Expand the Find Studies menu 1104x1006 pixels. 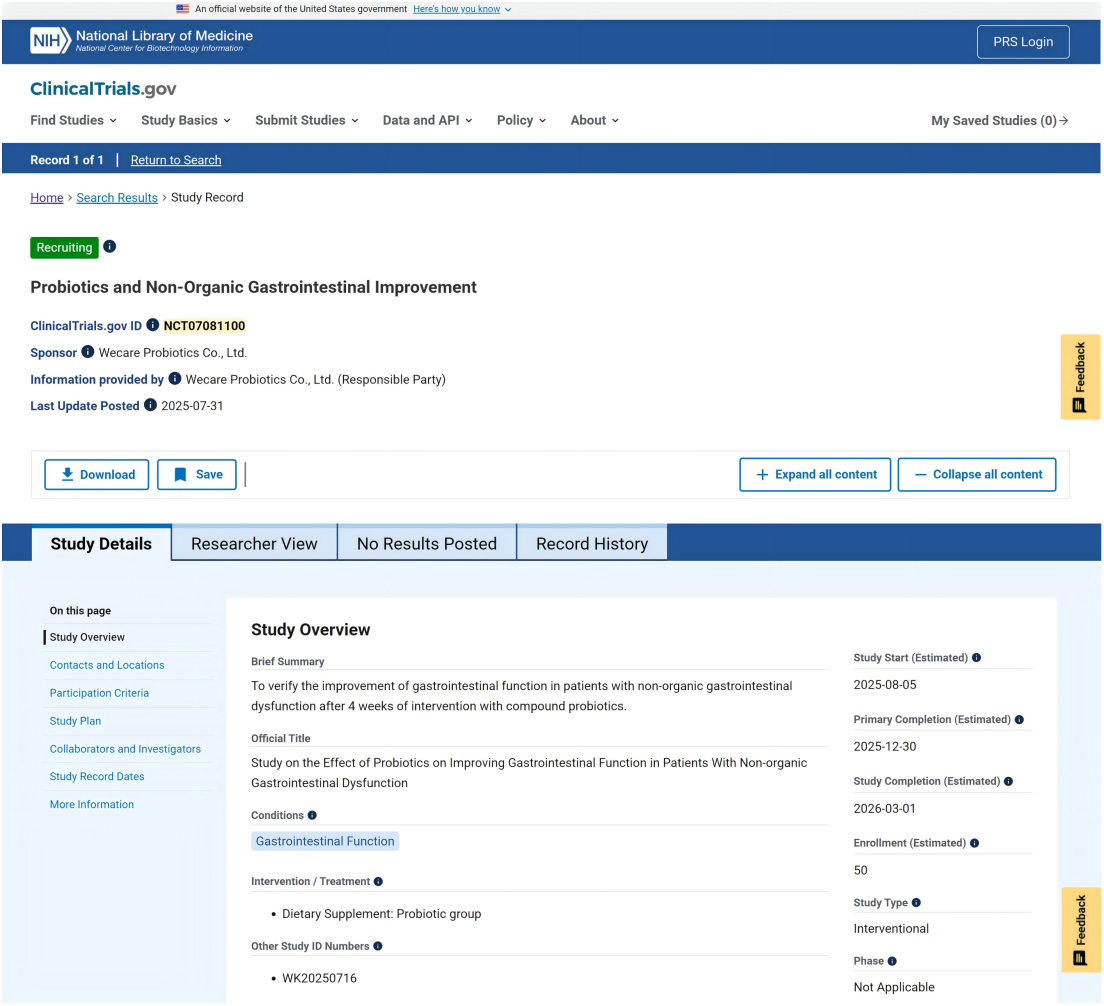coord(73,120)
